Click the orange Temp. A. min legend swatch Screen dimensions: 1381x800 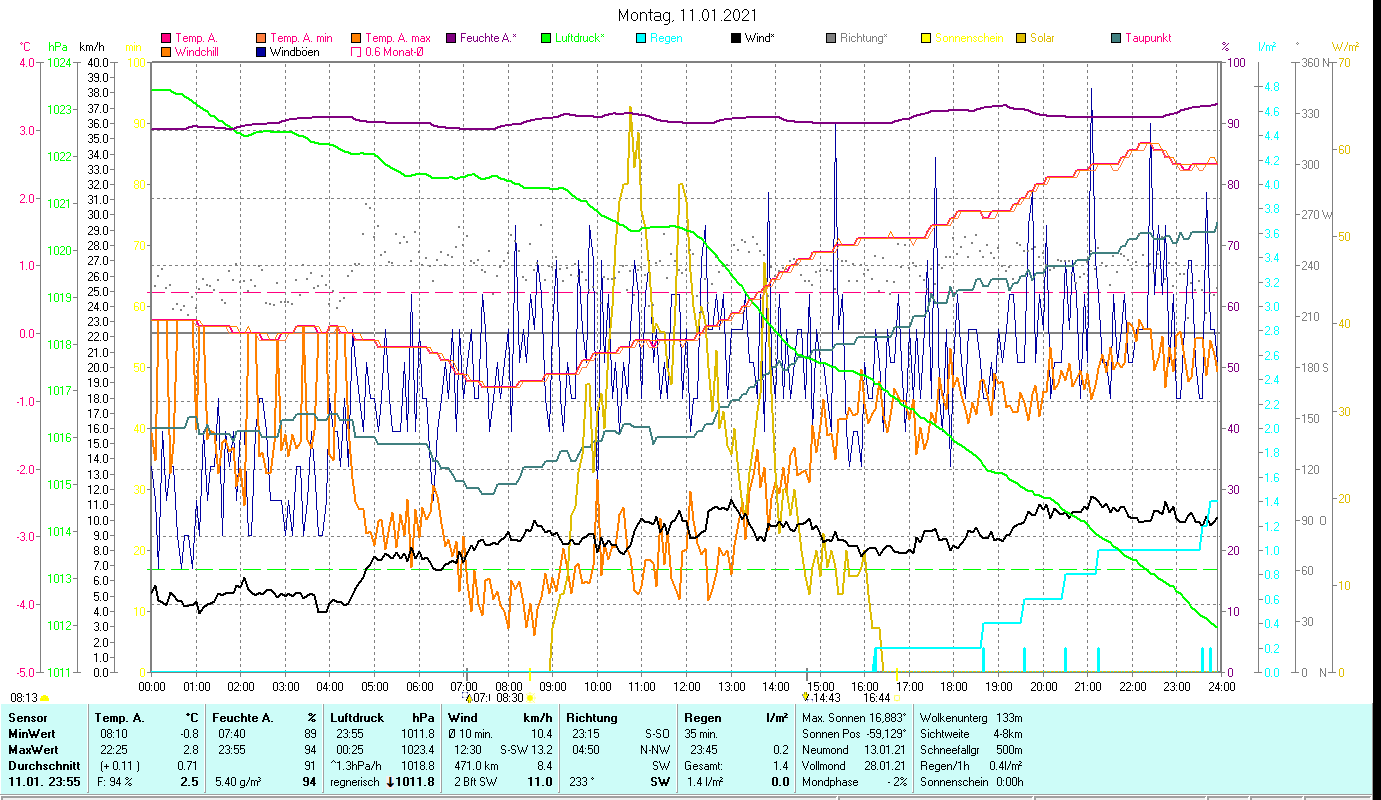tap(262, 38)
